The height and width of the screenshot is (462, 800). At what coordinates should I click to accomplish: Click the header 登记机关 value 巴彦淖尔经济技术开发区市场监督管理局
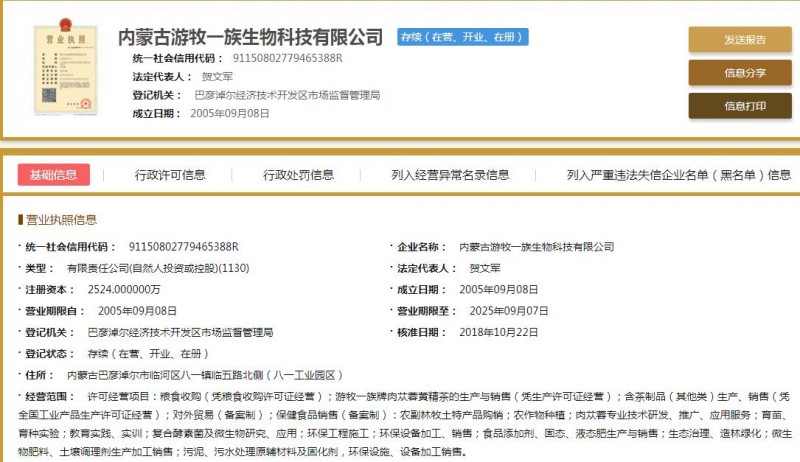click(287, 95)
